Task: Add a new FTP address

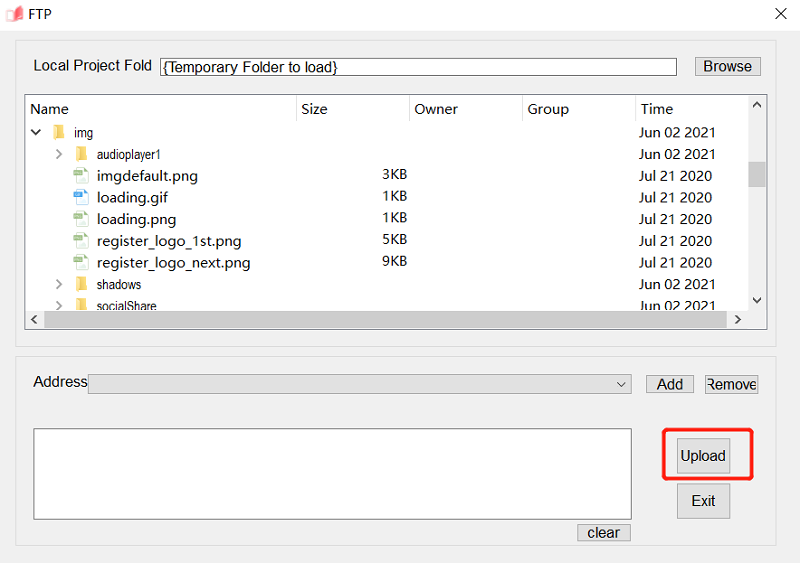Action: pyautogui.click(x=670, y=384)
